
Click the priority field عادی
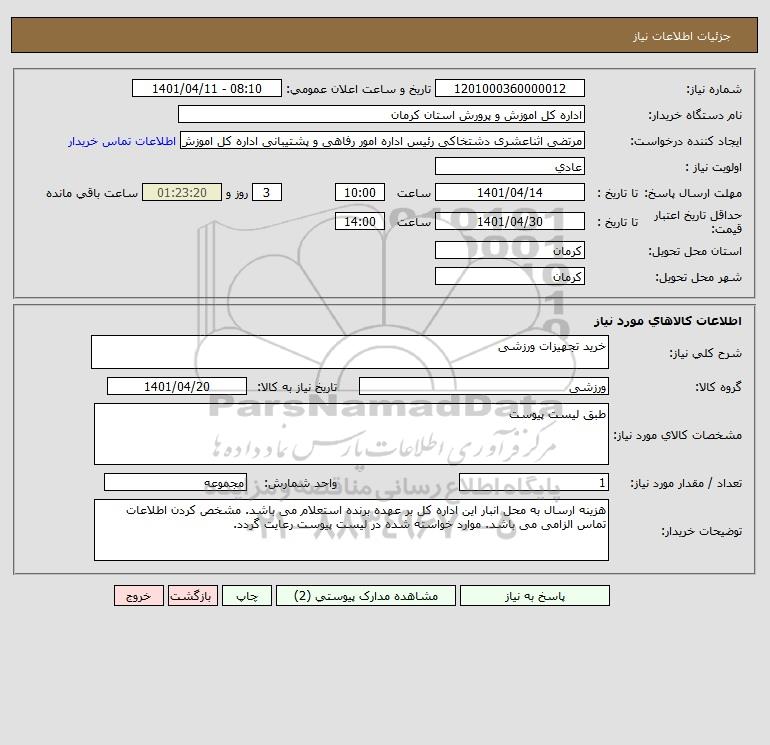pyautogui.click(x=510, y=166)
